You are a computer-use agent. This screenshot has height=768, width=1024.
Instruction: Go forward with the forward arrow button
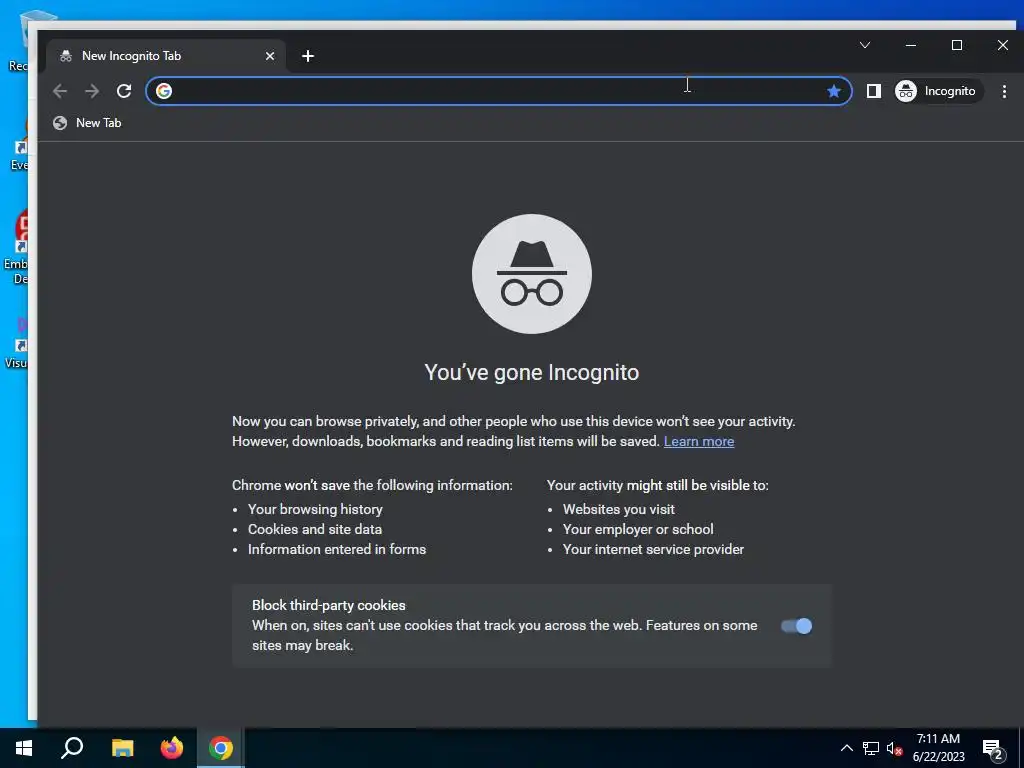(x=92, y=91)
